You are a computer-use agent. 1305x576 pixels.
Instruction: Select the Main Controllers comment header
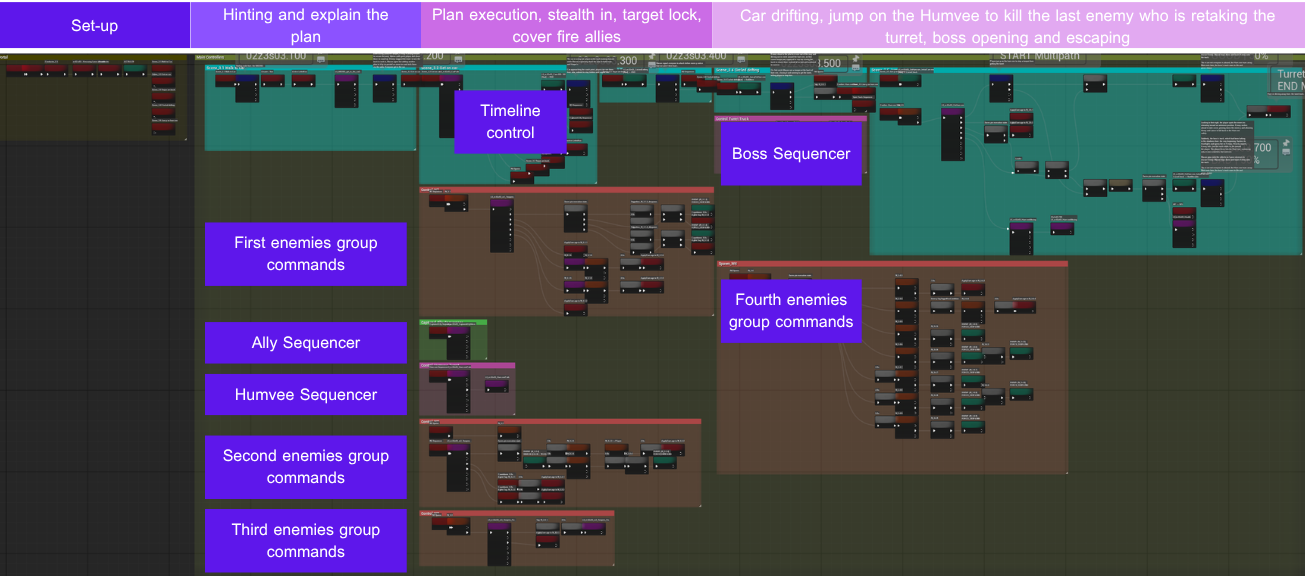(750, 57)
